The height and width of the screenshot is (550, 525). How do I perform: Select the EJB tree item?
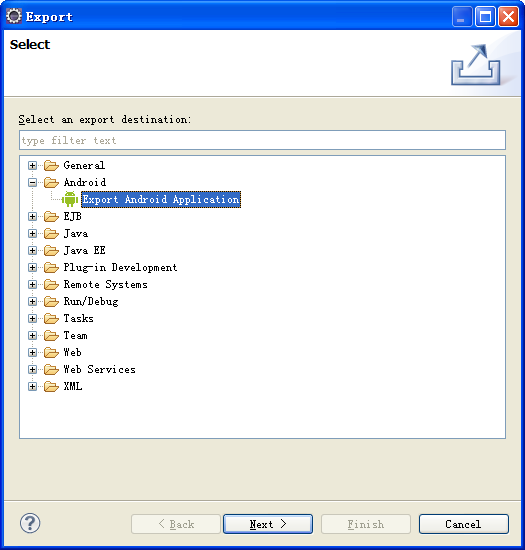click(73, 216)
